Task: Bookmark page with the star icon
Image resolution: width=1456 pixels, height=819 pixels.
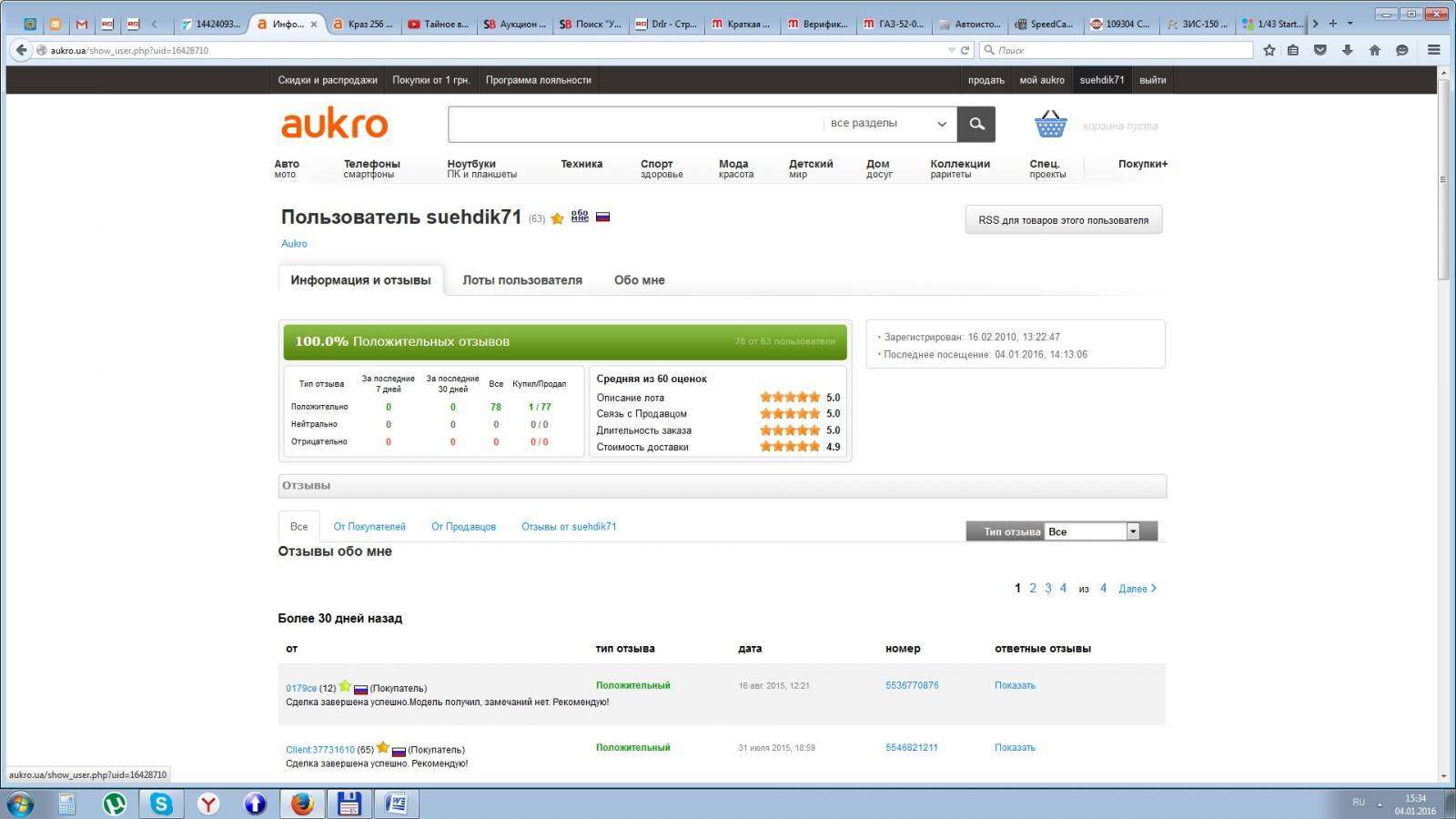Action: tap(1269, 50)
